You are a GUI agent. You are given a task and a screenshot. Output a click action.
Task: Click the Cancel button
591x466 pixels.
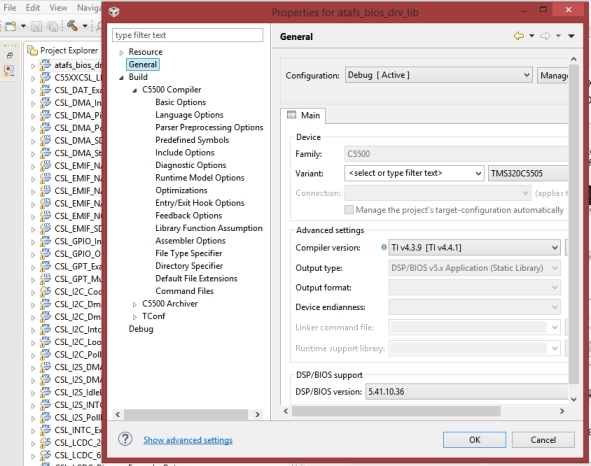(x=543, y=440)
